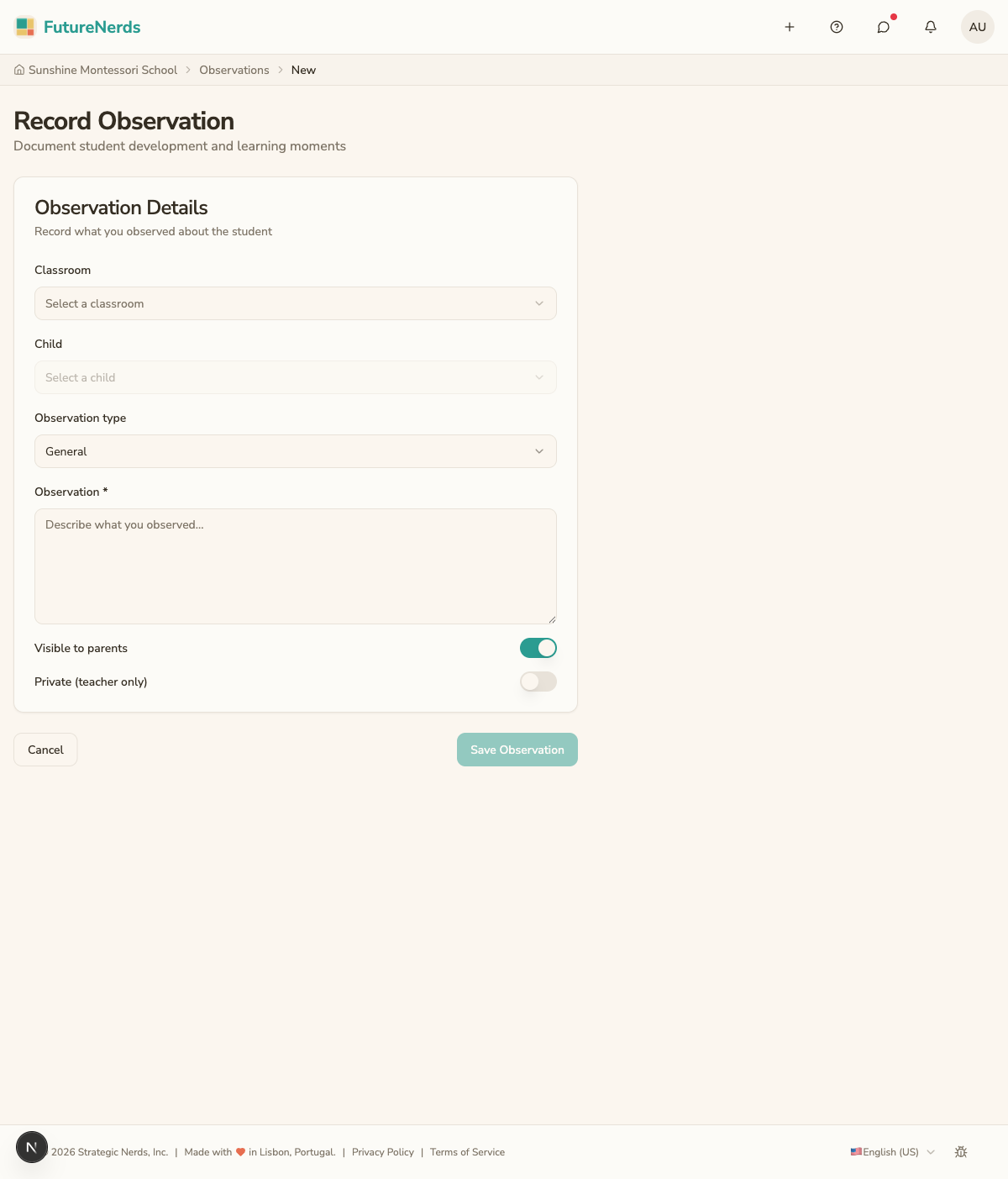
Task: Open the Observation type General dropdown
Action: [296, 451]
